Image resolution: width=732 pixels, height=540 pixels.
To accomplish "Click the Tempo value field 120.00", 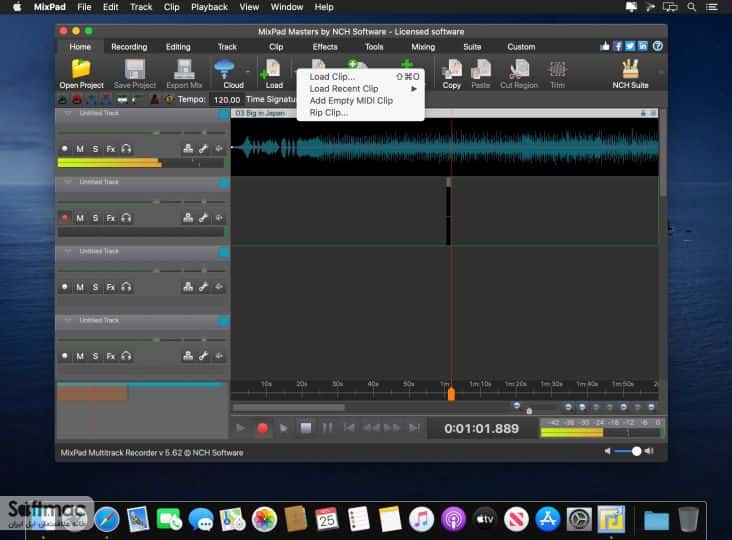I will pyautogui.click(x=226, y=100).
